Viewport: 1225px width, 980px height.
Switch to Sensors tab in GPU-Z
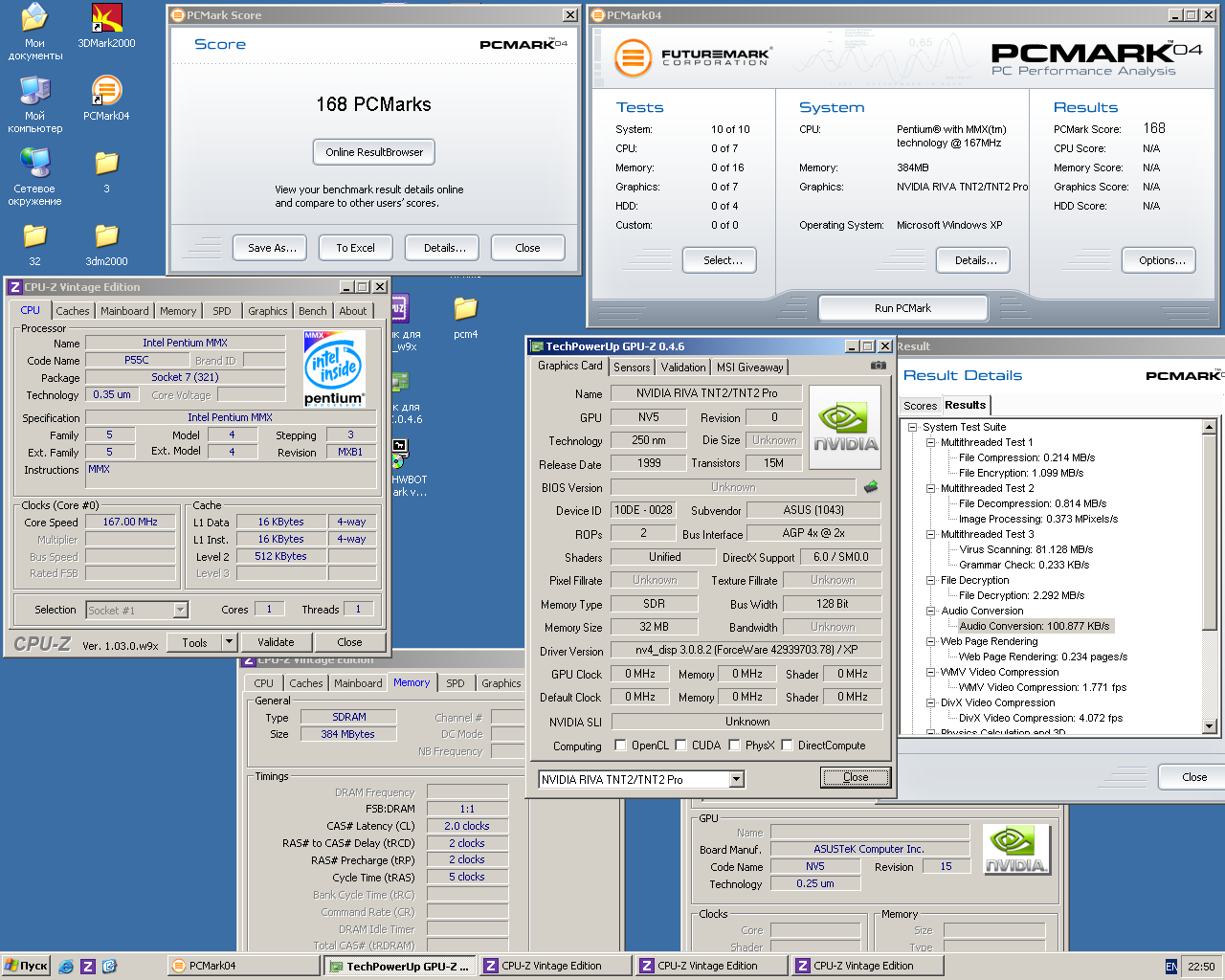(632, 367)
